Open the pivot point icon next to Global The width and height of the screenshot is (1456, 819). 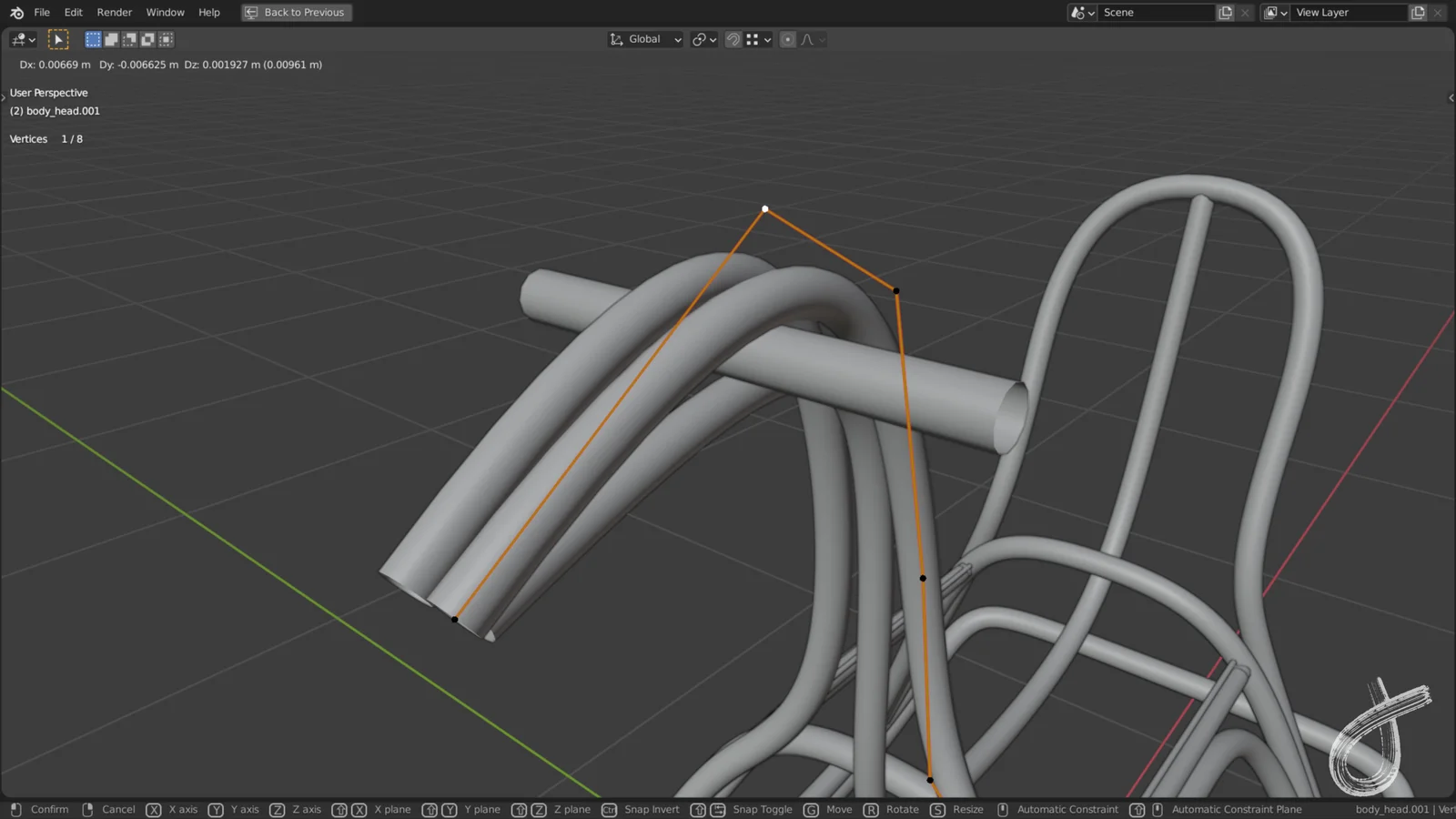700,39
